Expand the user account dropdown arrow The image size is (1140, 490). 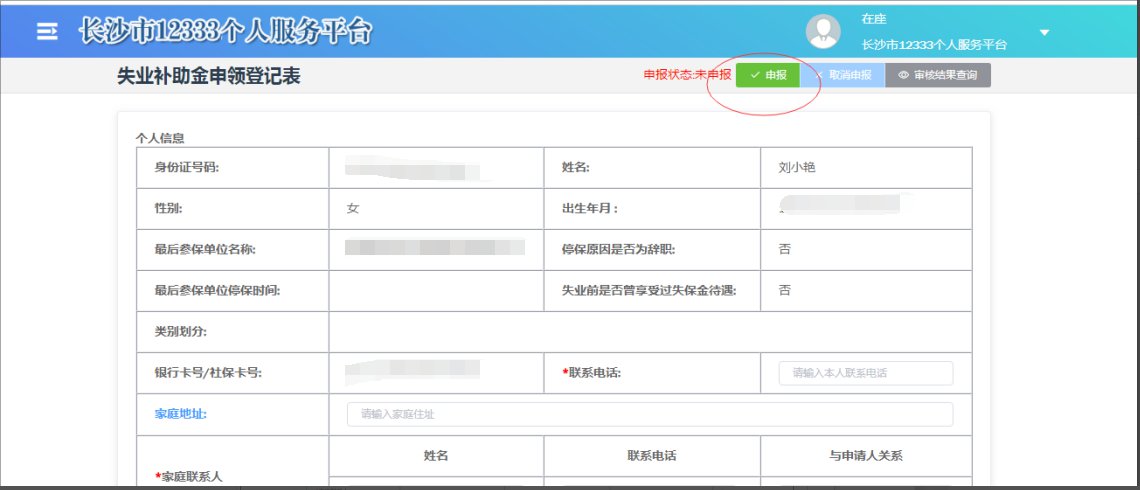[1044, 32]
